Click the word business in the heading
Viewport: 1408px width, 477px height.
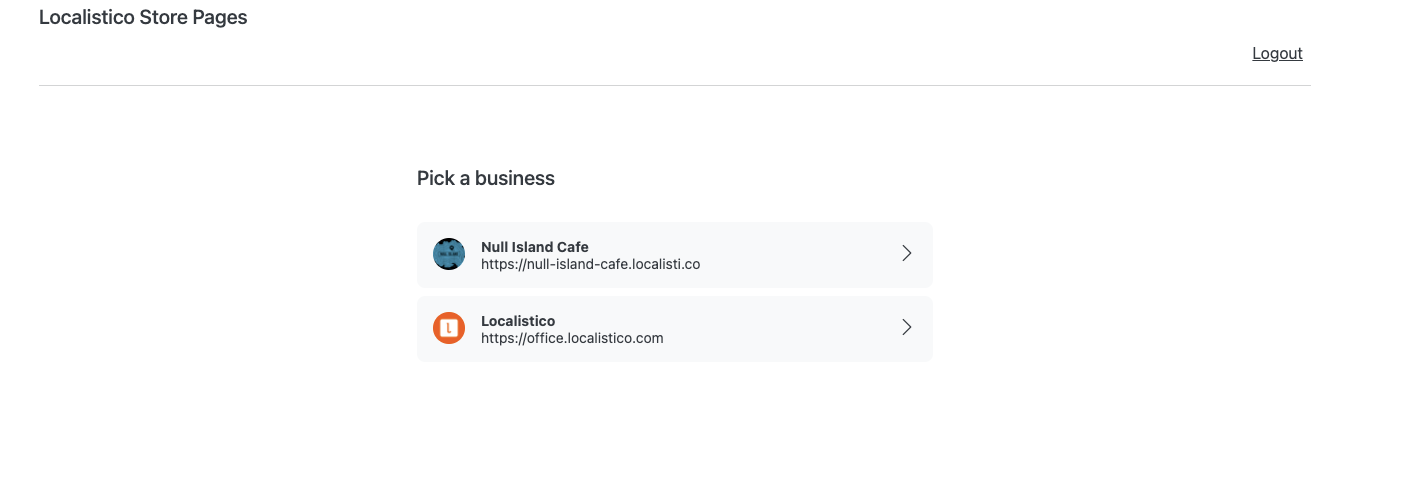(515, 178)
